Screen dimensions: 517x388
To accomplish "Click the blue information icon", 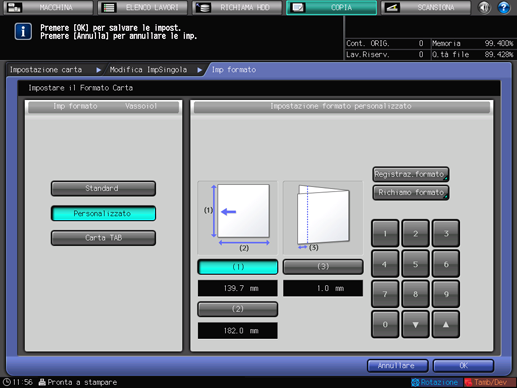I will click(x=23, y=32).
